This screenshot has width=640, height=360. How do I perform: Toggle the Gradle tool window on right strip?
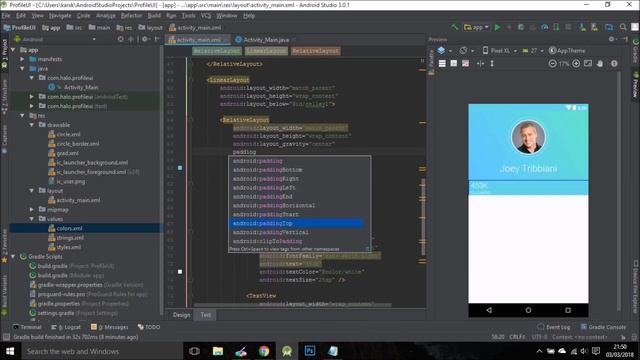[635, 51]
